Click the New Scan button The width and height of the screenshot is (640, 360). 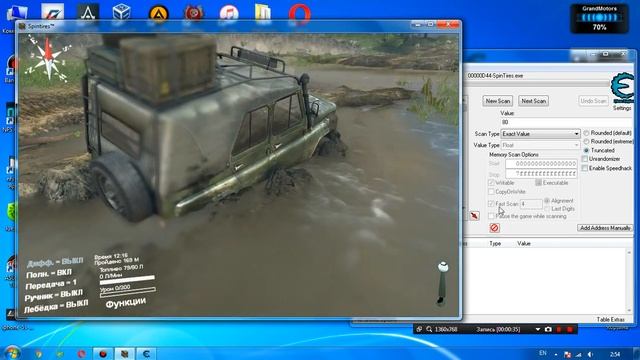(x=498, y=101)
